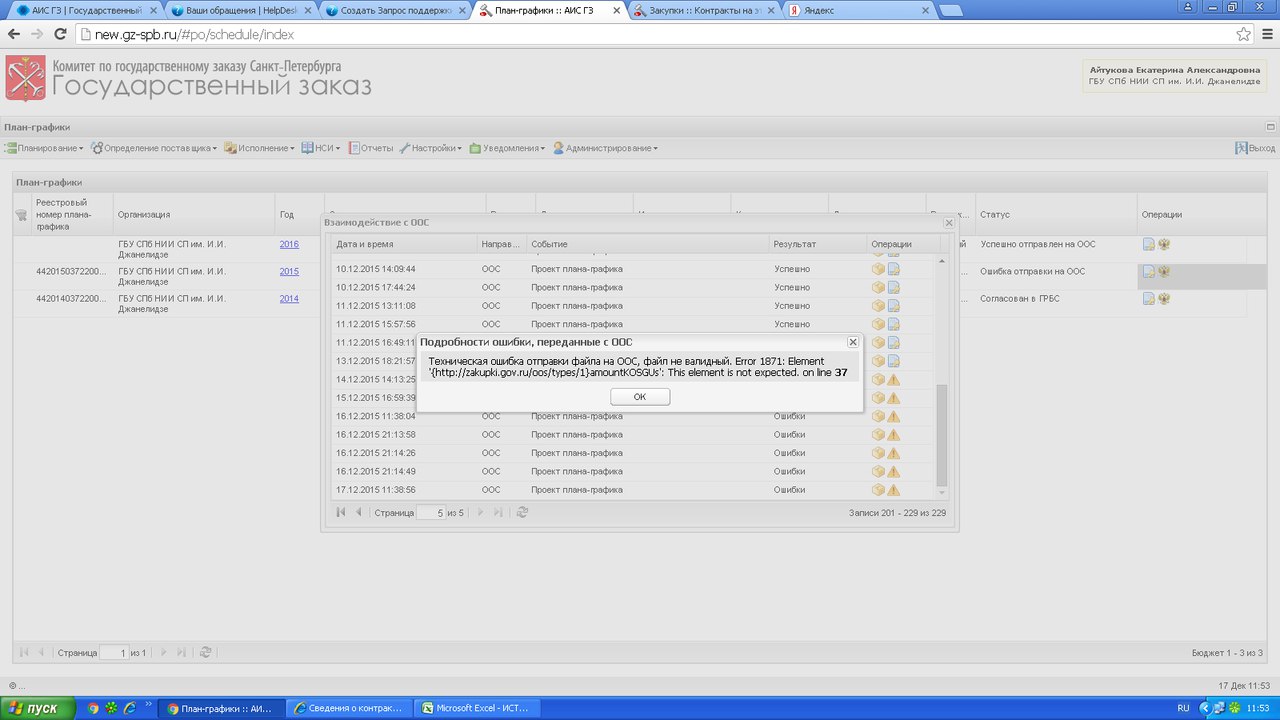
Task: Close the 'Взаимодействие с ООС' window
Action: [x=949, y=222]
